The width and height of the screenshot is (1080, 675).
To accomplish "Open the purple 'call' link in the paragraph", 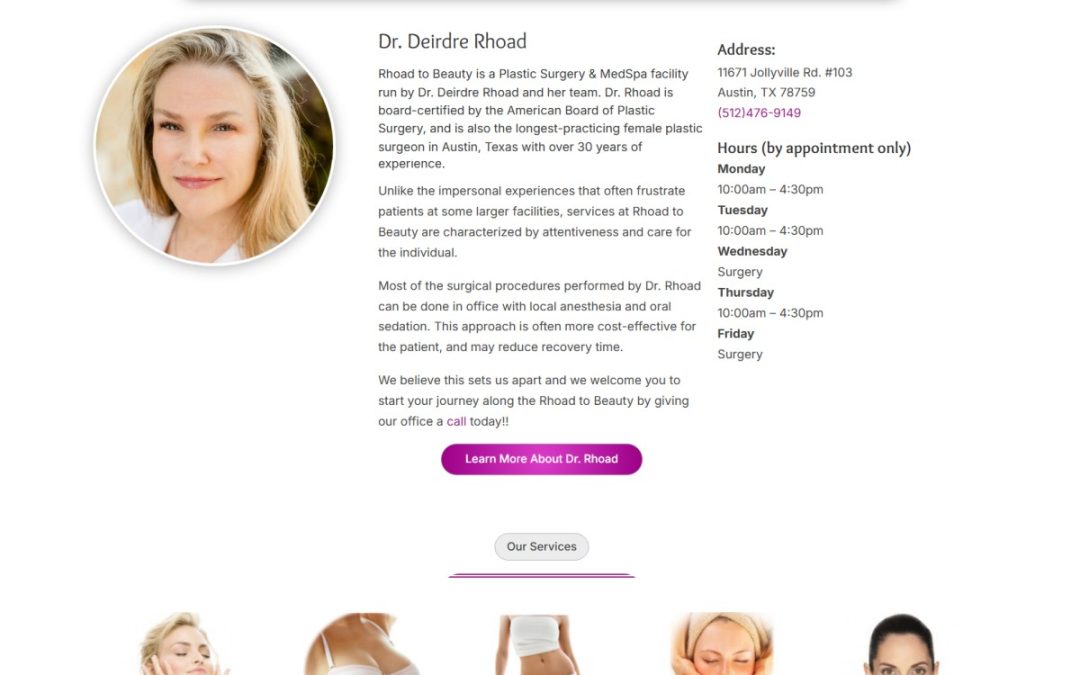I will pyautogui.click(x=456, y=422).
